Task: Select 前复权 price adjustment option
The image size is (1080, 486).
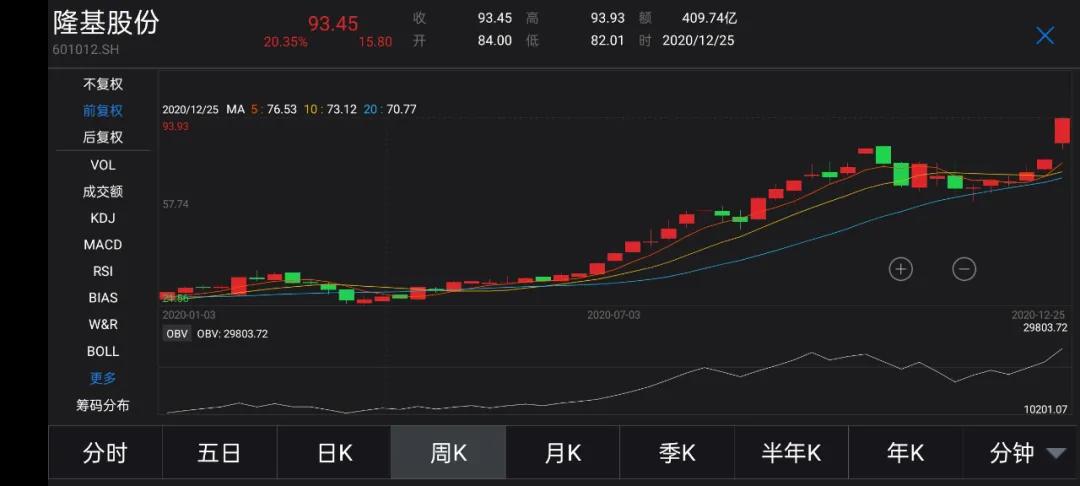Action: click(x=103, y=111)
